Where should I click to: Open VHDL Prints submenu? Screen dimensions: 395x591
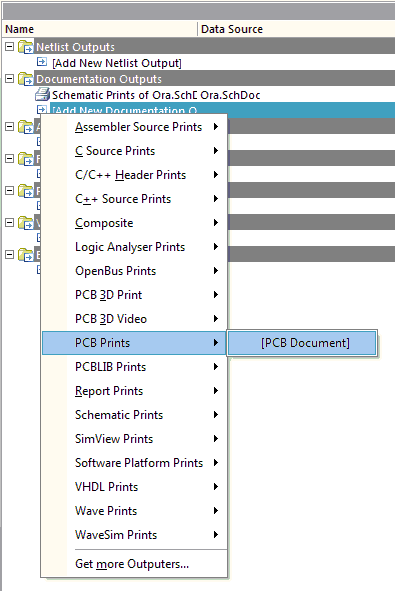pos(135,487)
